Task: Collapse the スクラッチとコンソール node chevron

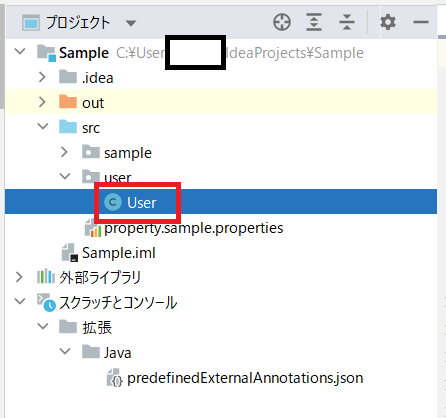Action: 20,301
